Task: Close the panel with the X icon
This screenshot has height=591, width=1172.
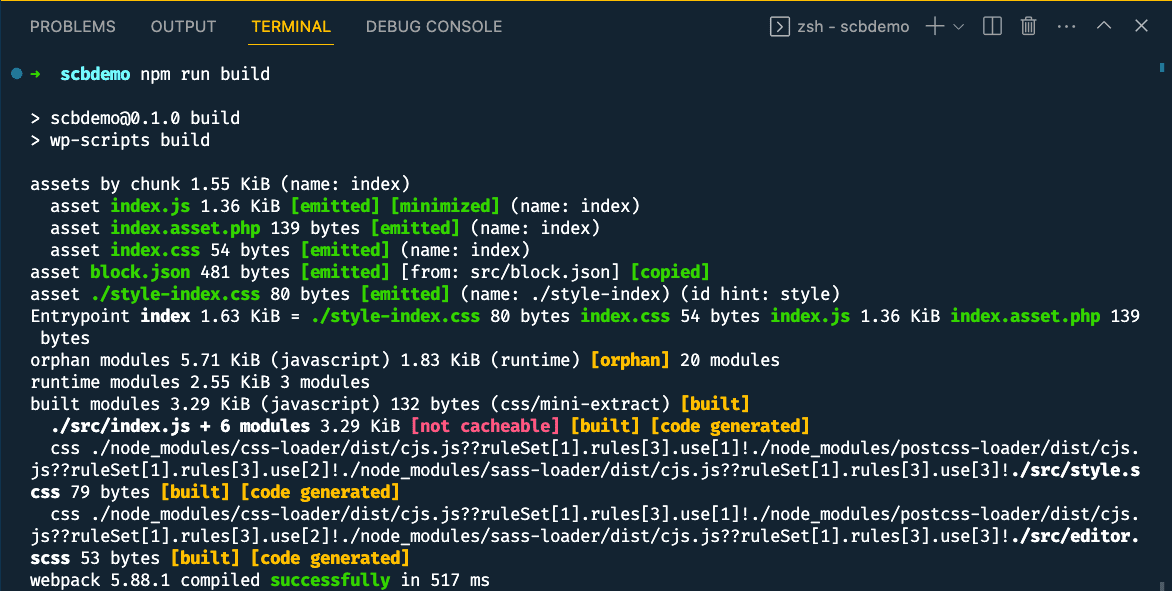Action: pos(1141,26)
